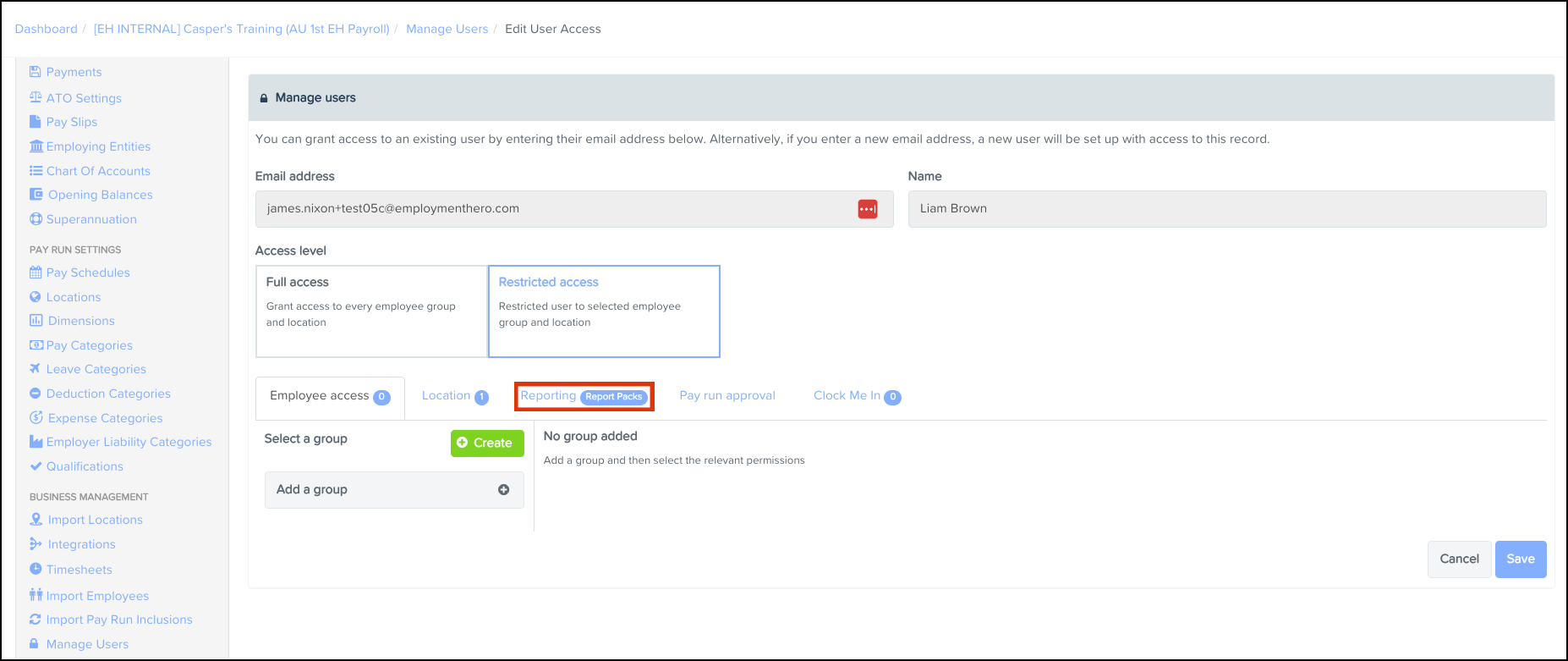The height and width of the screenshot is (661, 1568).
Task: Click the Payments sidebar icon
Action: click(x=36, y=72)
